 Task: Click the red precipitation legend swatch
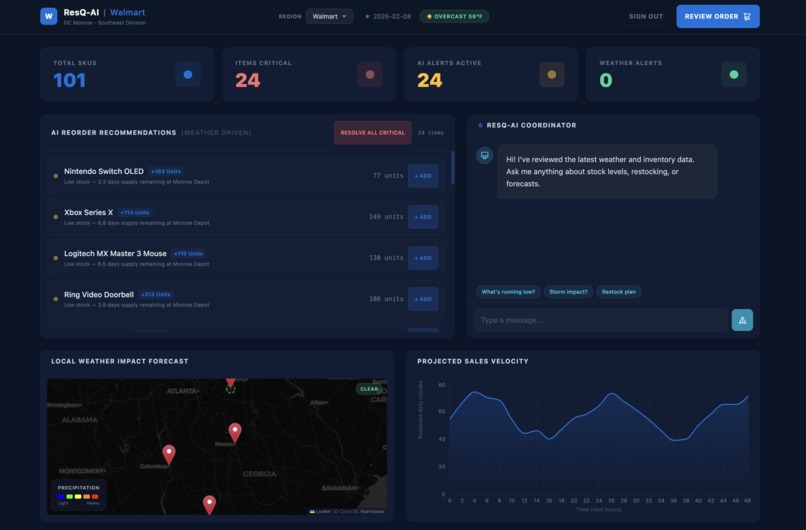(x=95, y=497)
